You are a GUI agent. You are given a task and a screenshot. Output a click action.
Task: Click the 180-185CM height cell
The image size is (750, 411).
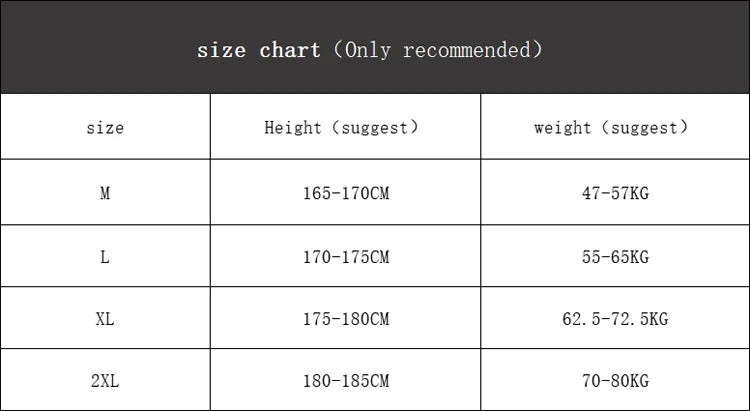[345, 381]
